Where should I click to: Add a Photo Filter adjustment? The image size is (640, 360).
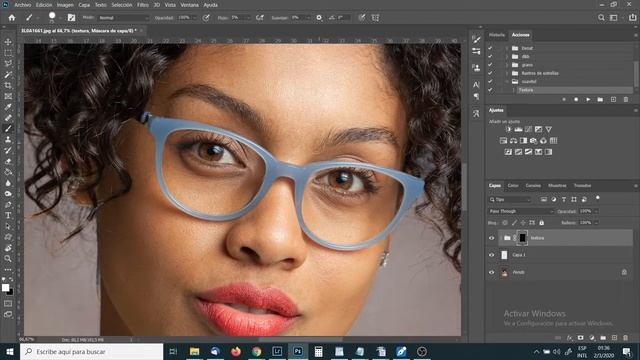[533, 141]
